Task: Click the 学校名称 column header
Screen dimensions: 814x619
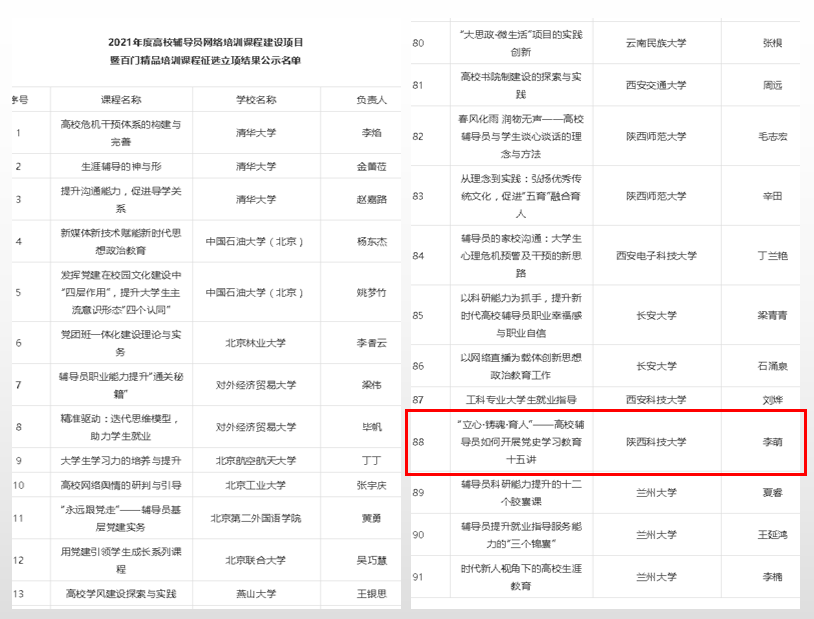Action: pyautogui.click(x=256, y=100)
